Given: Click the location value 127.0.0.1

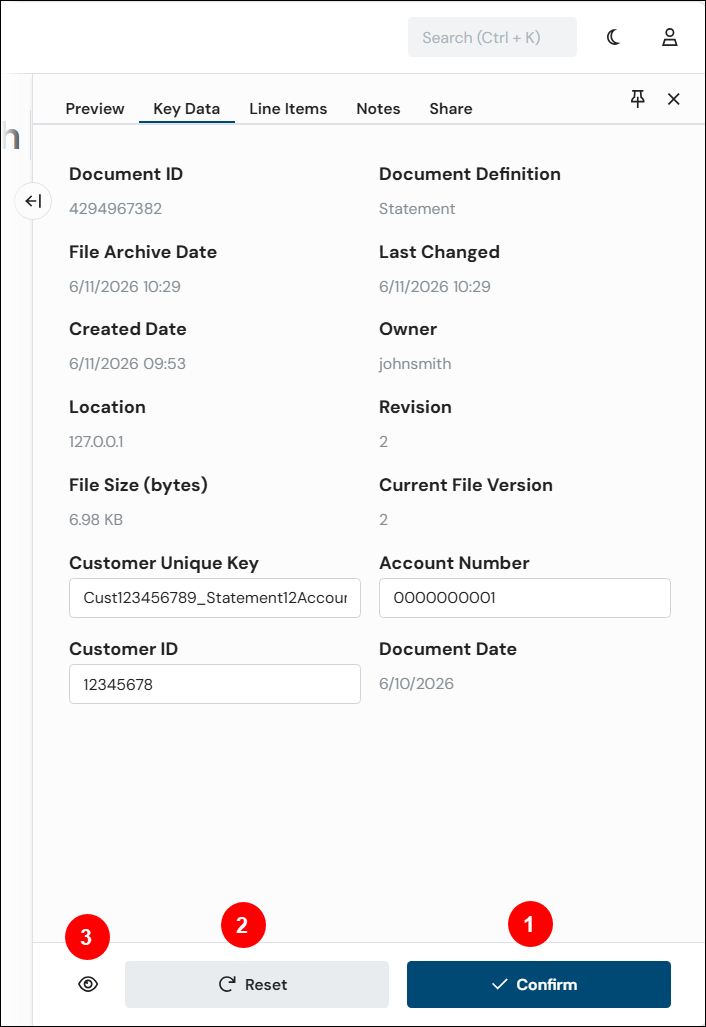Looking at the screenshot, I should [96, 441].
